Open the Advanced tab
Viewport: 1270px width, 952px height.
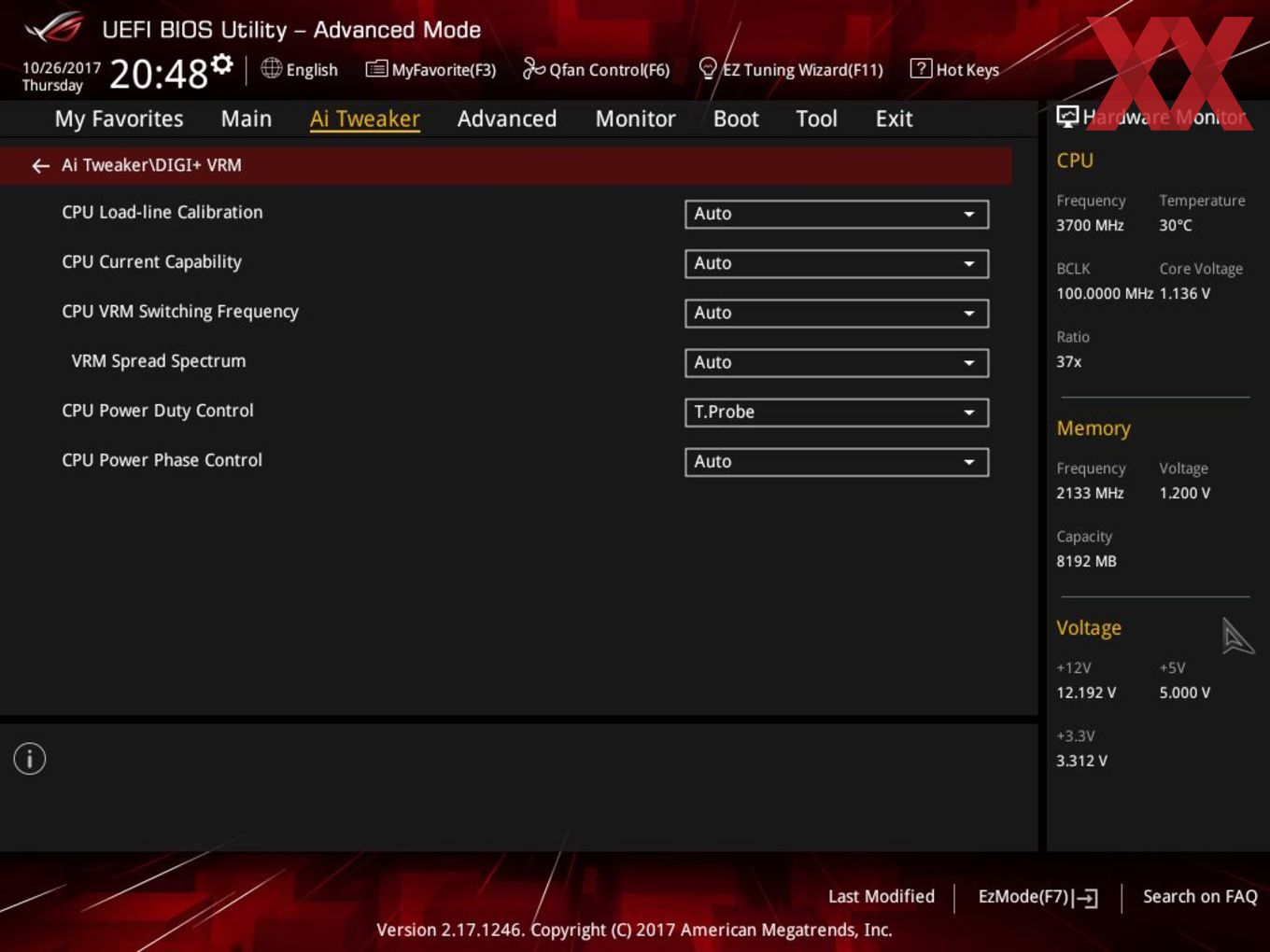(x=507, y=119)
